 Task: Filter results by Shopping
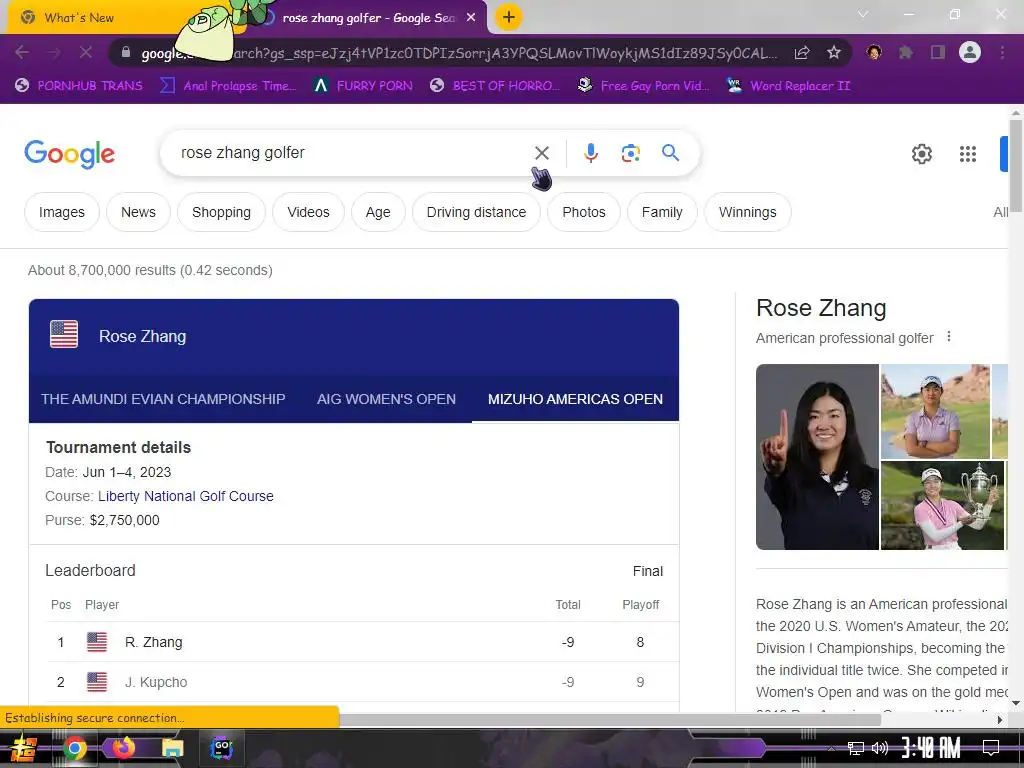(221, 212)
